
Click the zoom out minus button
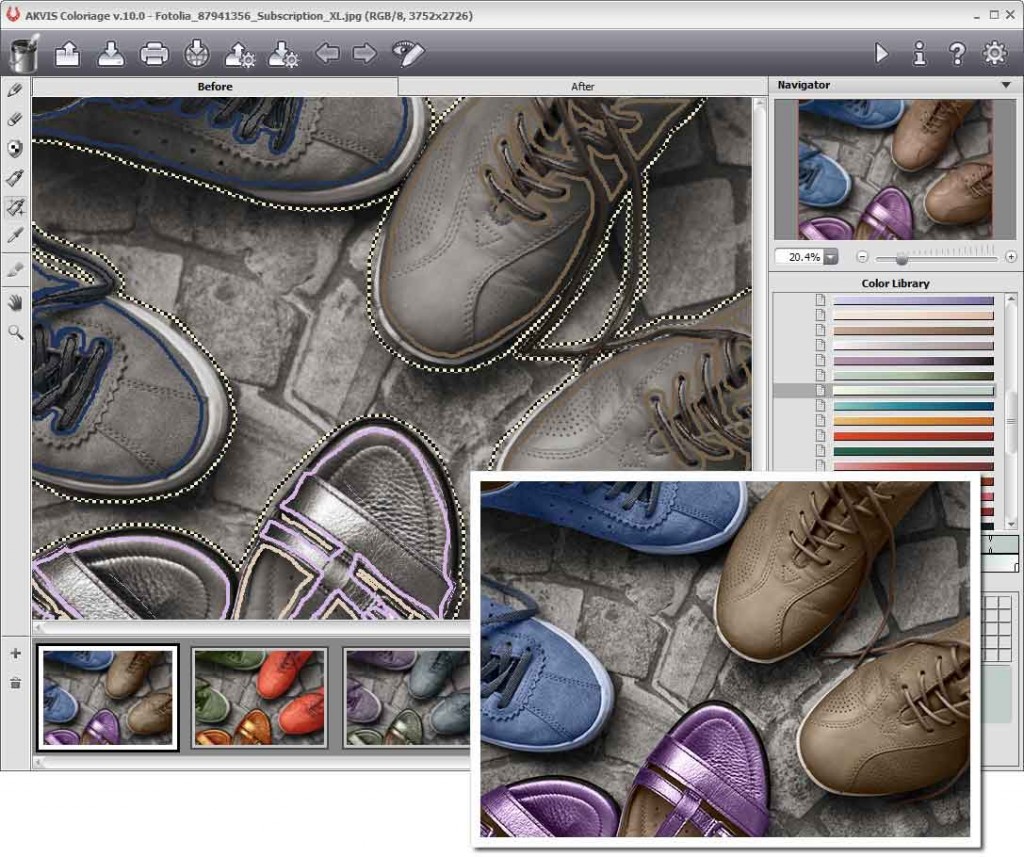(x=862, y=257)
